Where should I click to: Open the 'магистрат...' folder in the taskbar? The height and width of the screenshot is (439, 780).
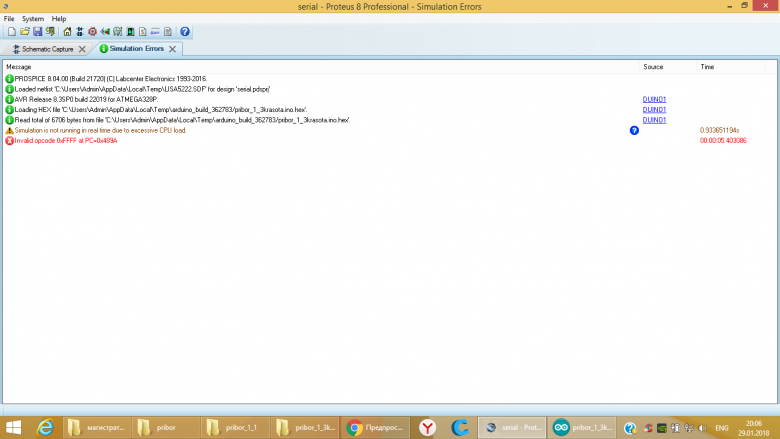97,428
